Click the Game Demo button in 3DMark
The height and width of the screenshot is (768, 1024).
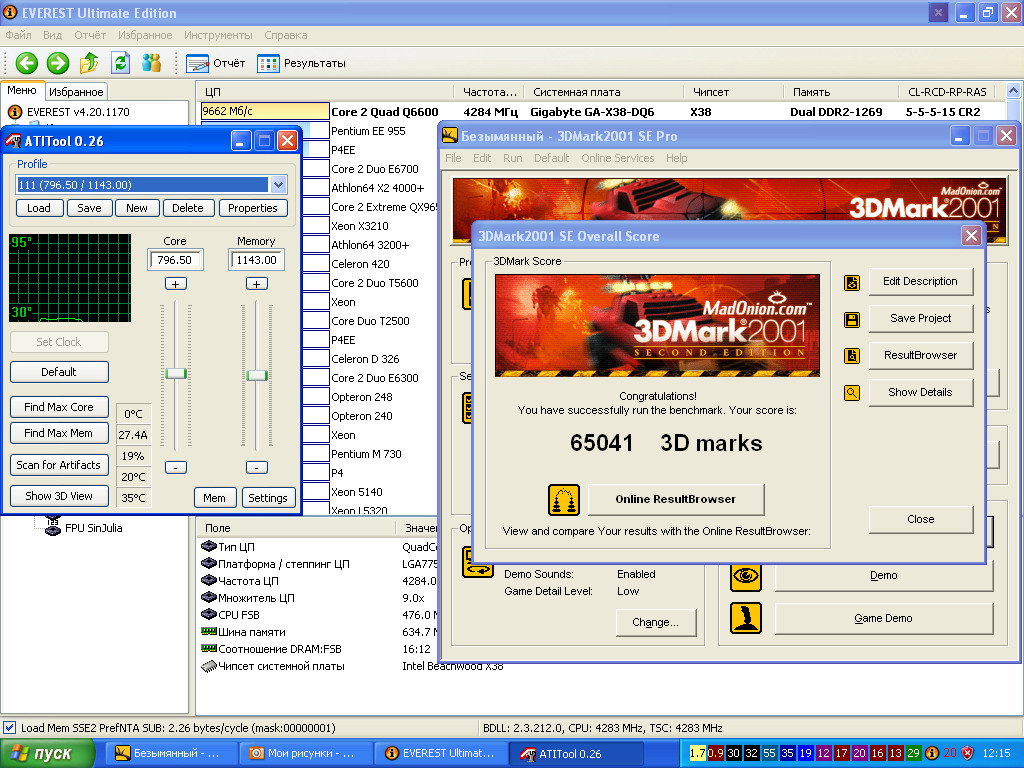click(883, 618)
